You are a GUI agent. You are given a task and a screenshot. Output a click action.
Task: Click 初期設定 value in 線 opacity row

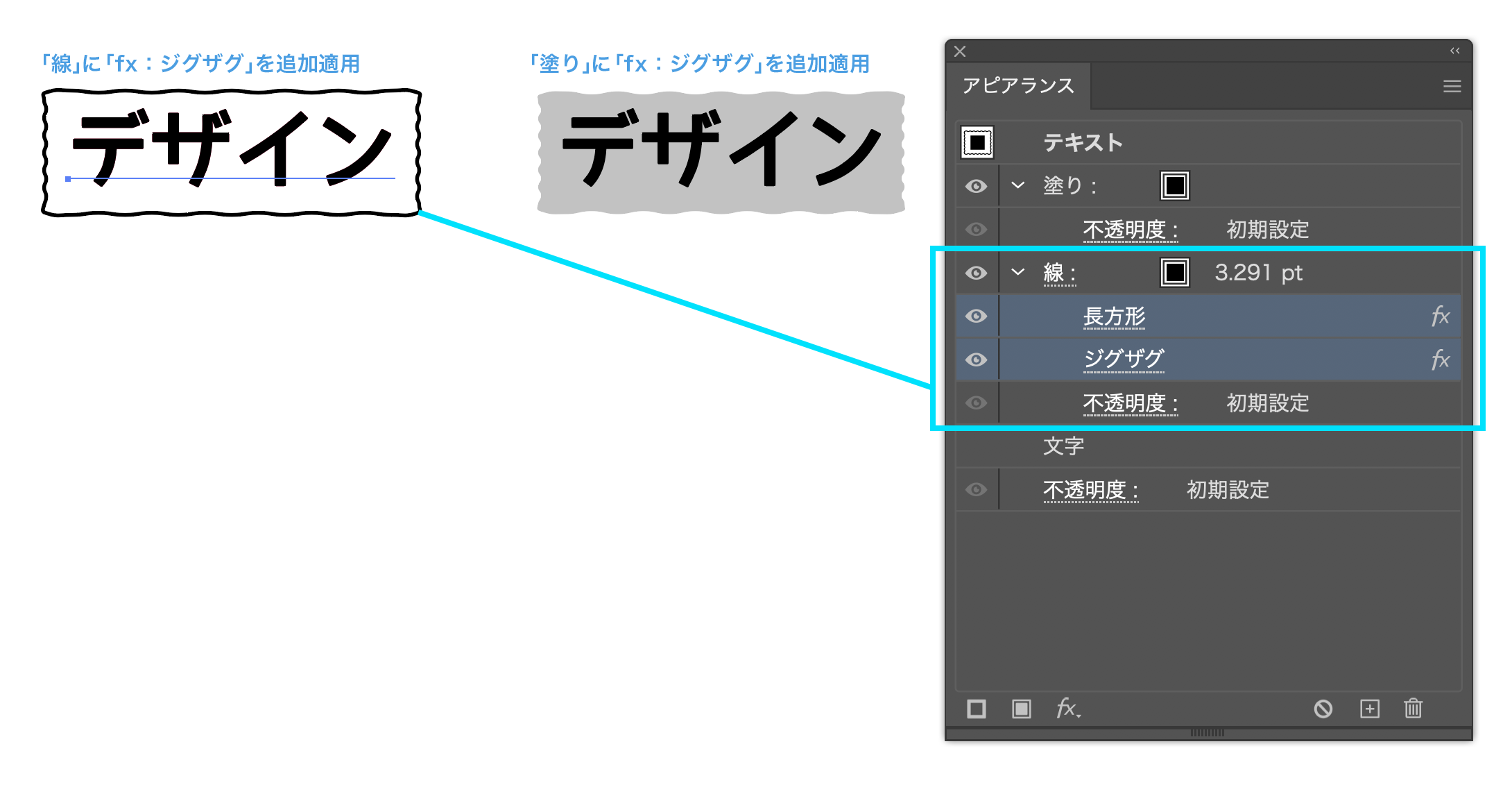click(x=1268, y=403)
